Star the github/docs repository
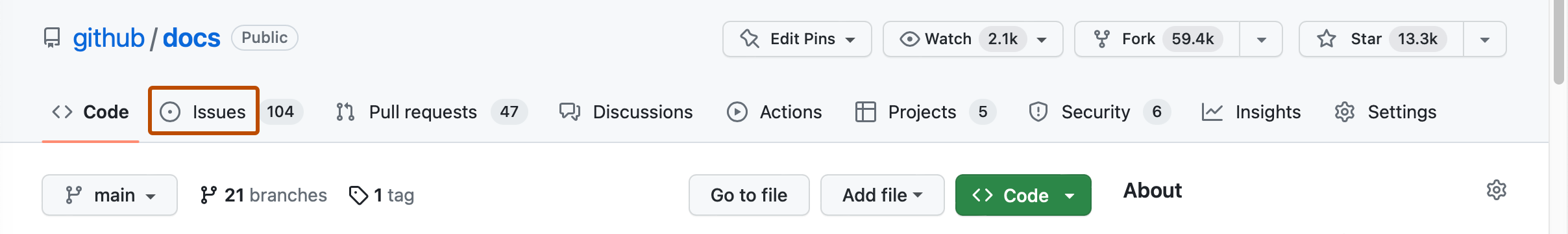Image resolution: width=1568 pixels, height=234 pixels. click(x=1381, y=39)
